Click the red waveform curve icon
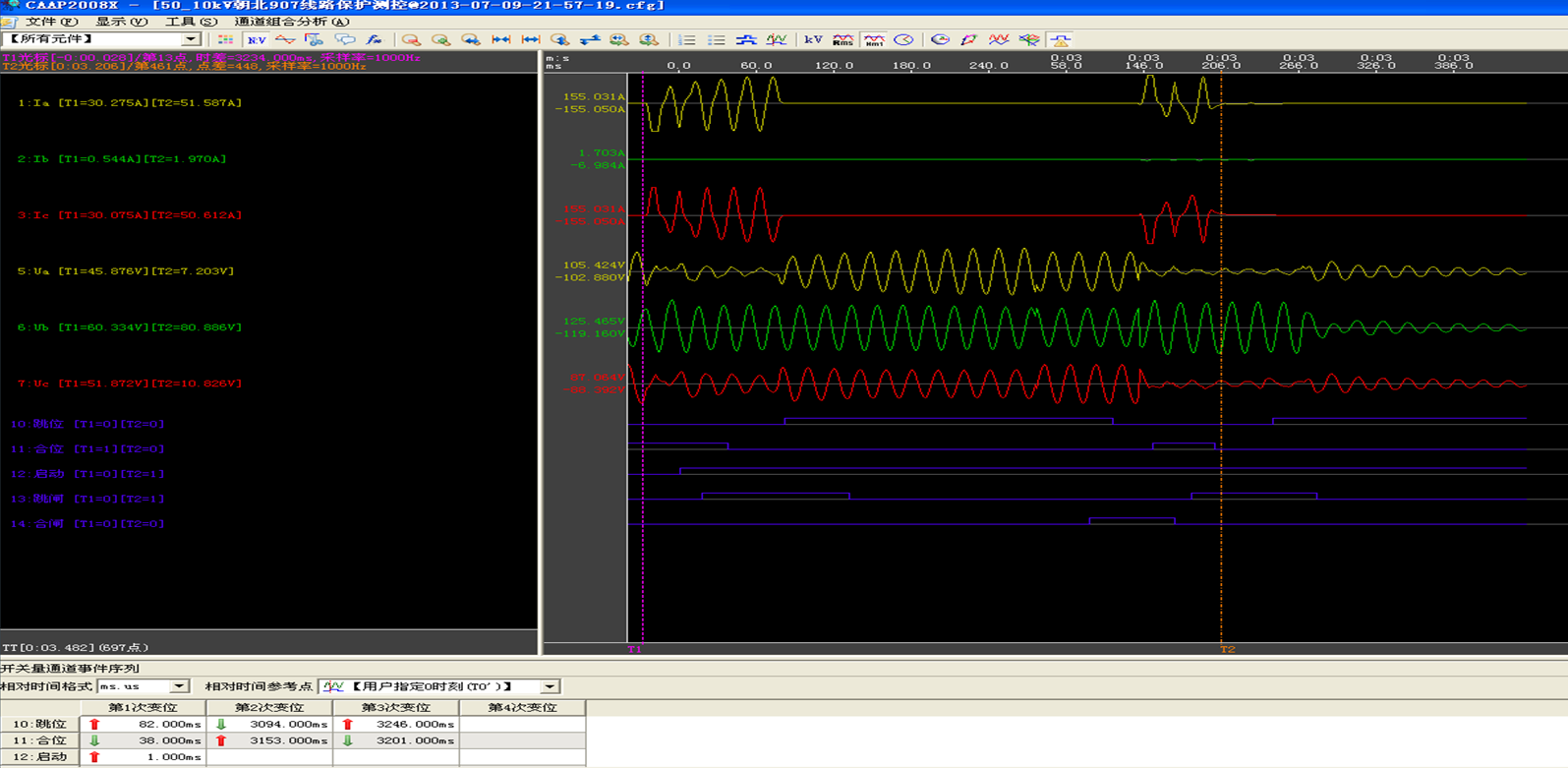 [285, 40]
